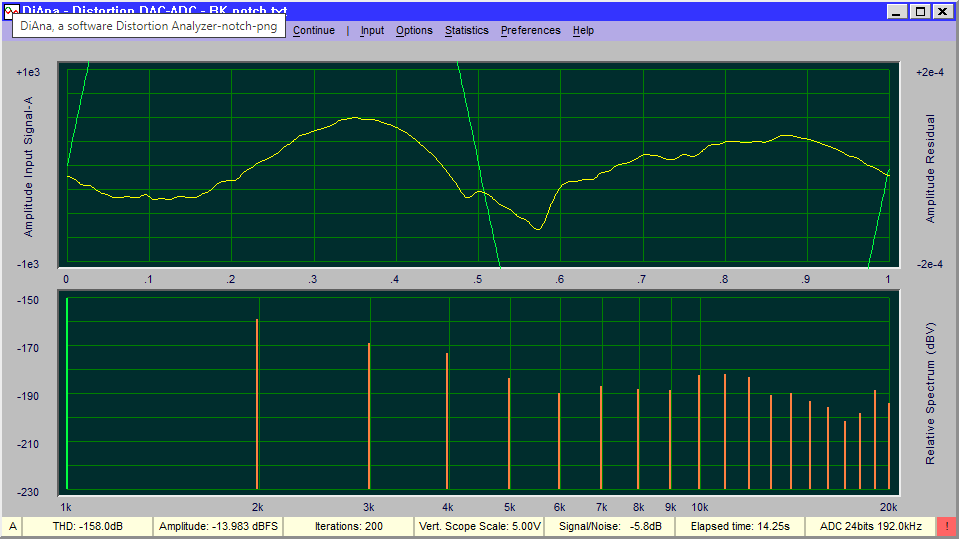Click the THD: -158.0dB status field
959x539 pixels.
(x=87, y=526)
